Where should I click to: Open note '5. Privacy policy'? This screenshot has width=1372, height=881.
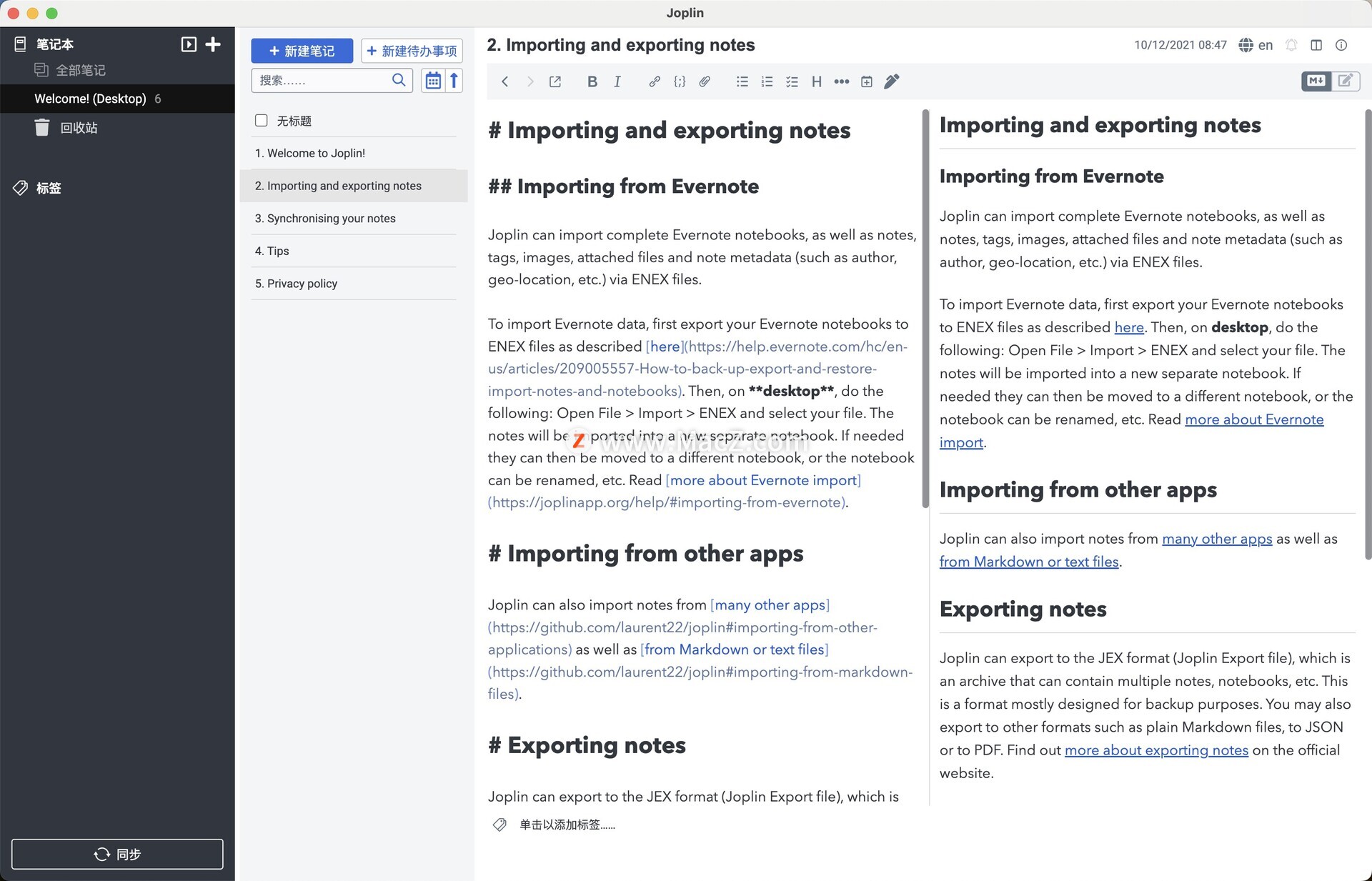coord(354,284)
